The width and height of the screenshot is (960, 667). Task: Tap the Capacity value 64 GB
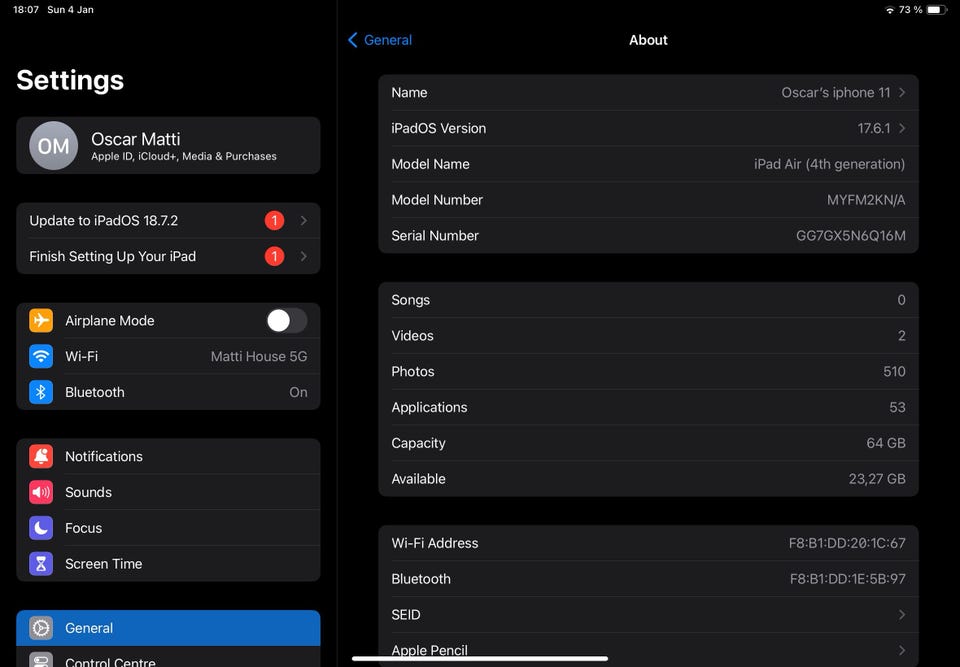(x=886, y=443)
